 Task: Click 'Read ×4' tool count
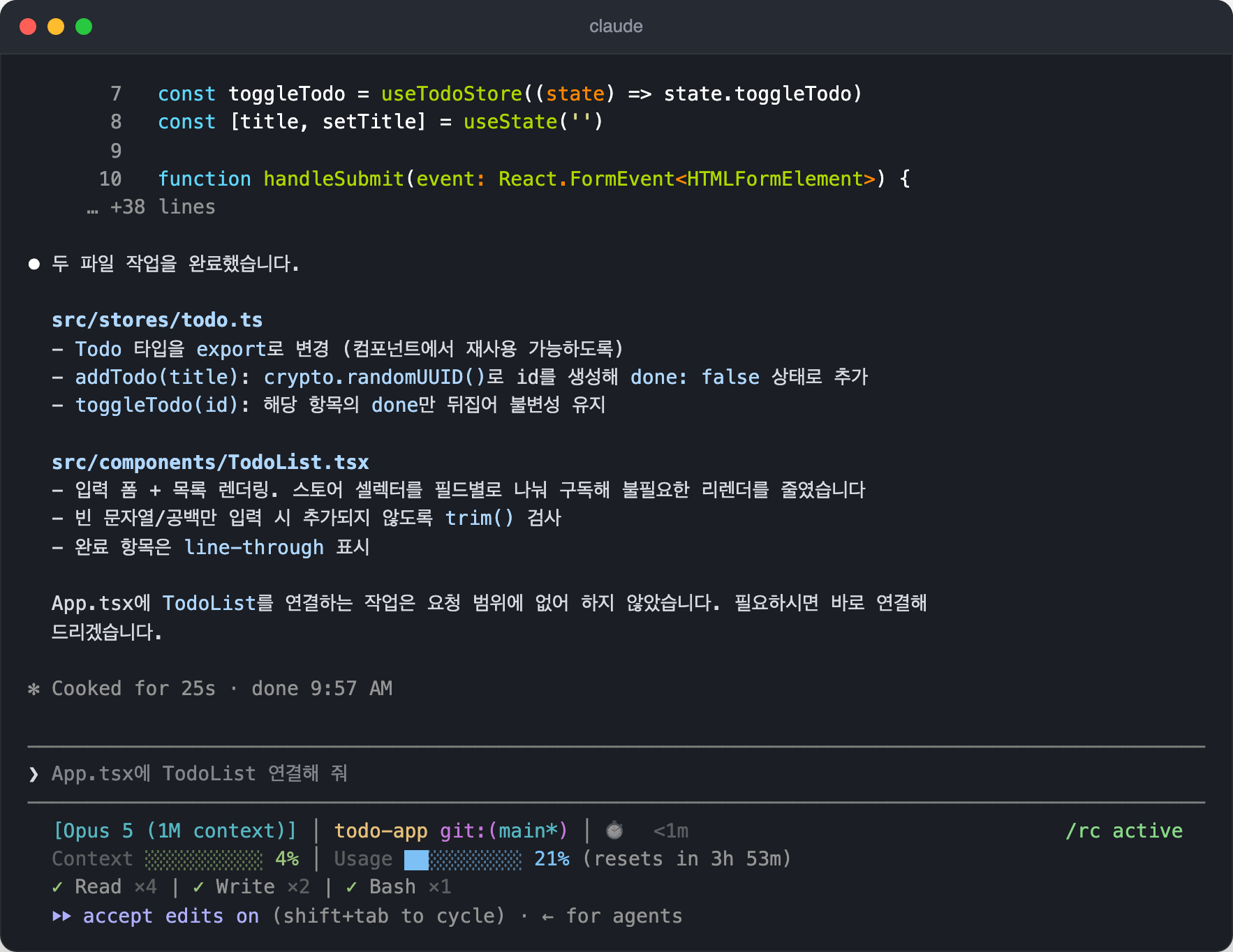tap(116, 887)
